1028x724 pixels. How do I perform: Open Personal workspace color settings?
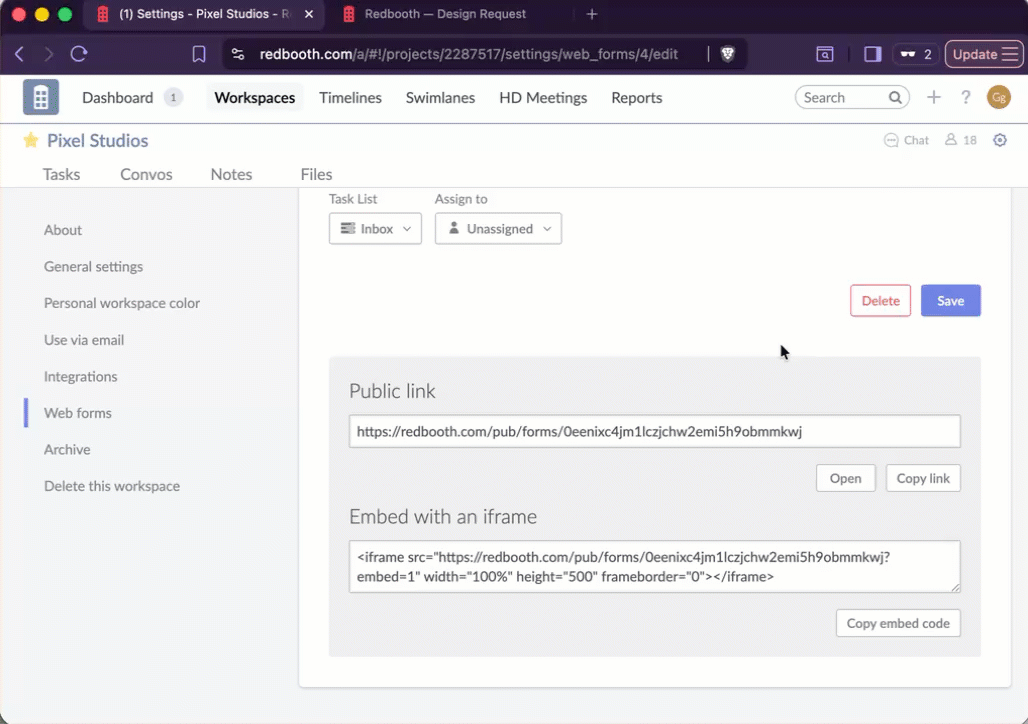coord(122,304)
